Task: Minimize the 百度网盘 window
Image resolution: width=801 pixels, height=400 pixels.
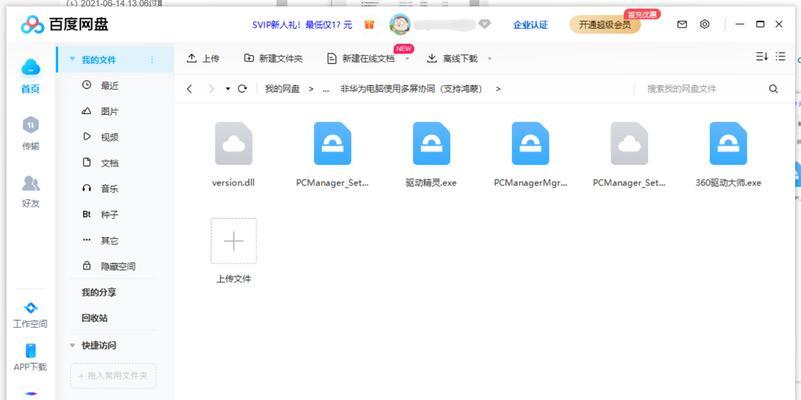Action: (x=739, y=24)
